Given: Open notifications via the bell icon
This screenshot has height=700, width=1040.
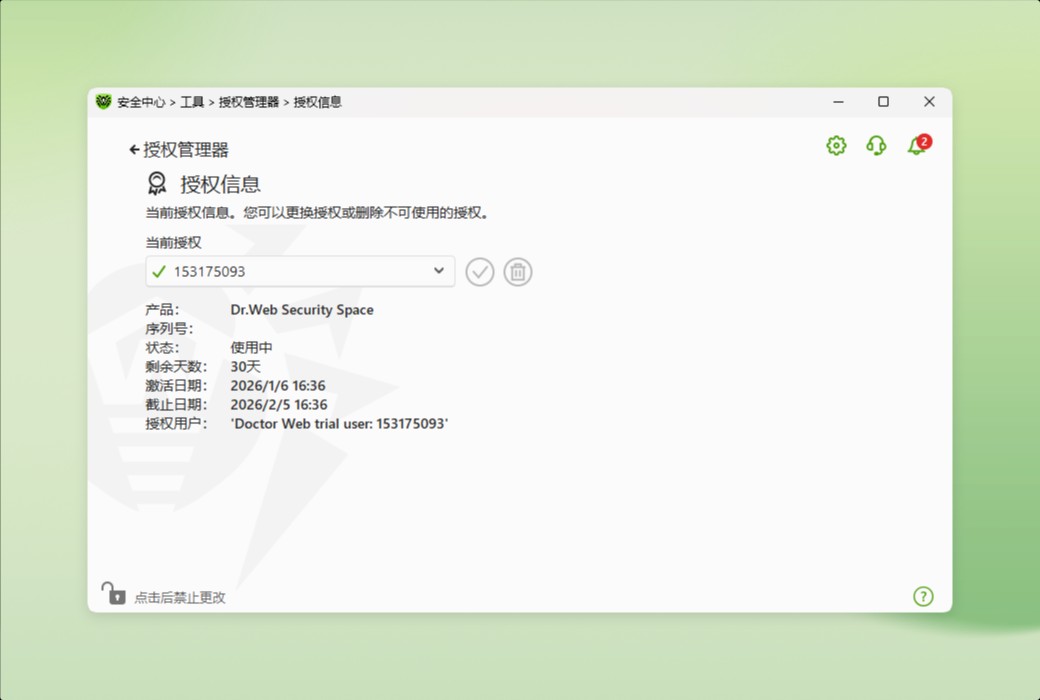Looking at the screenshot, I should 915,147.
